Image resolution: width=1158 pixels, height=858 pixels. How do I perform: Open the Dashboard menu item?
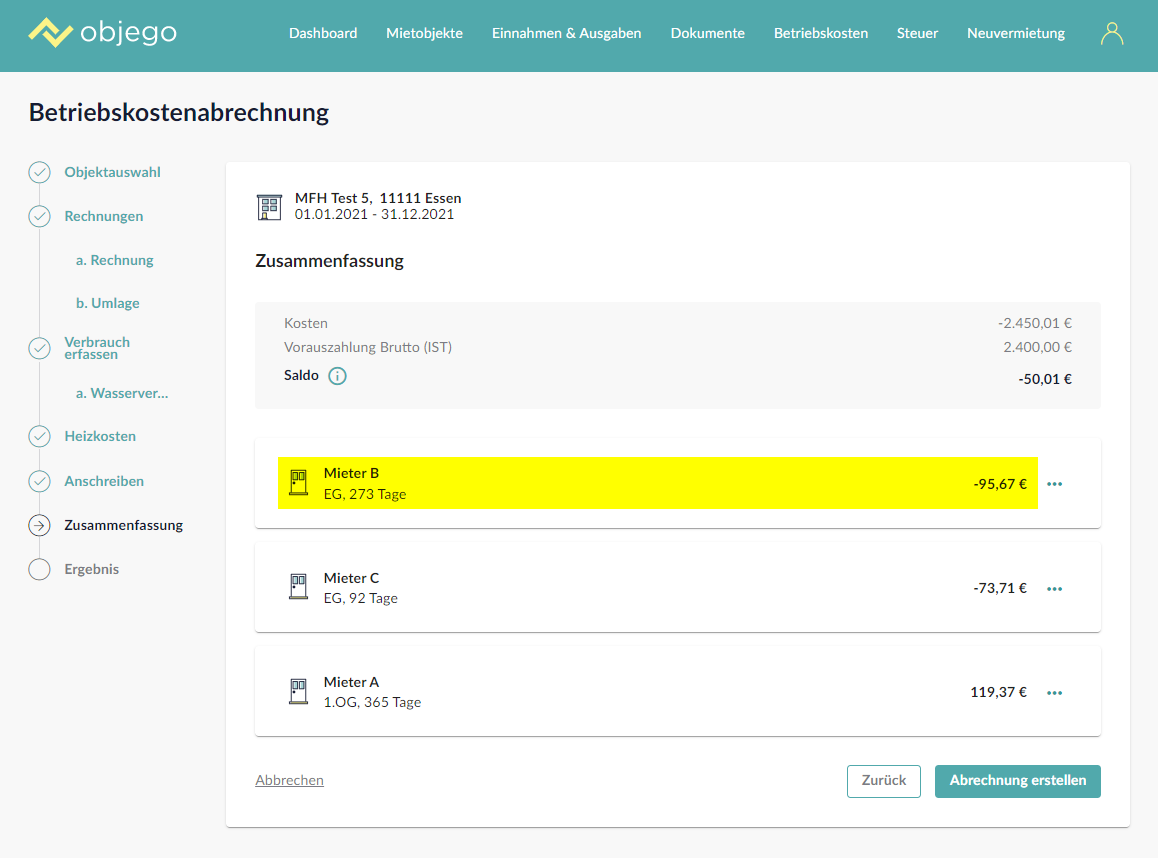pyautogui.click(x=323, y=33)
